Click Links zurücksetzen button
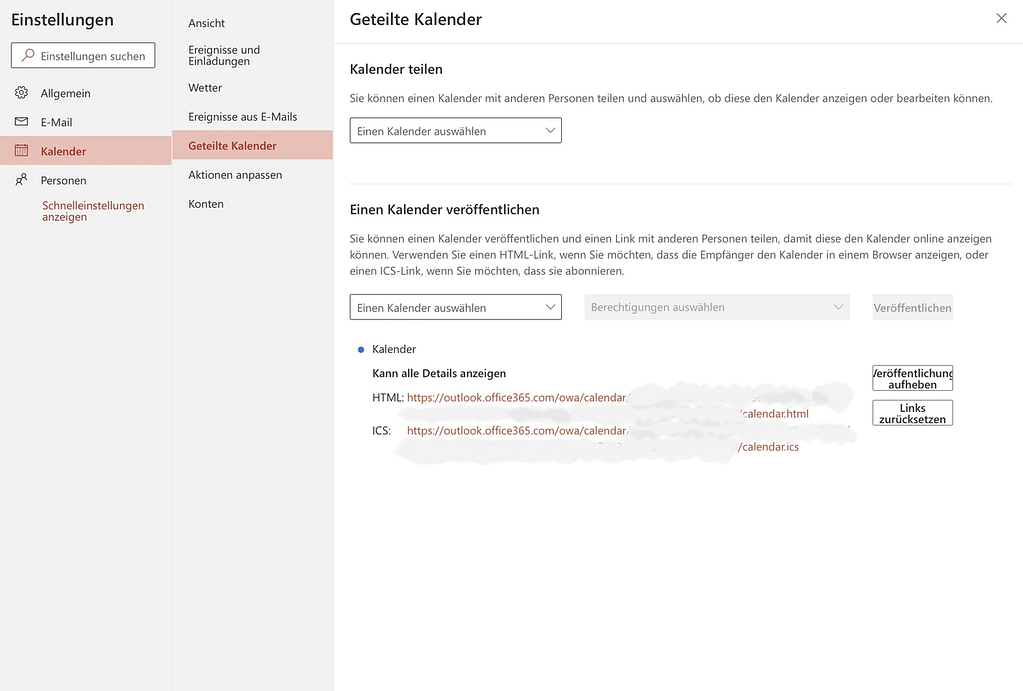This screenshot has height=691, width=1023. coord(913,413)
